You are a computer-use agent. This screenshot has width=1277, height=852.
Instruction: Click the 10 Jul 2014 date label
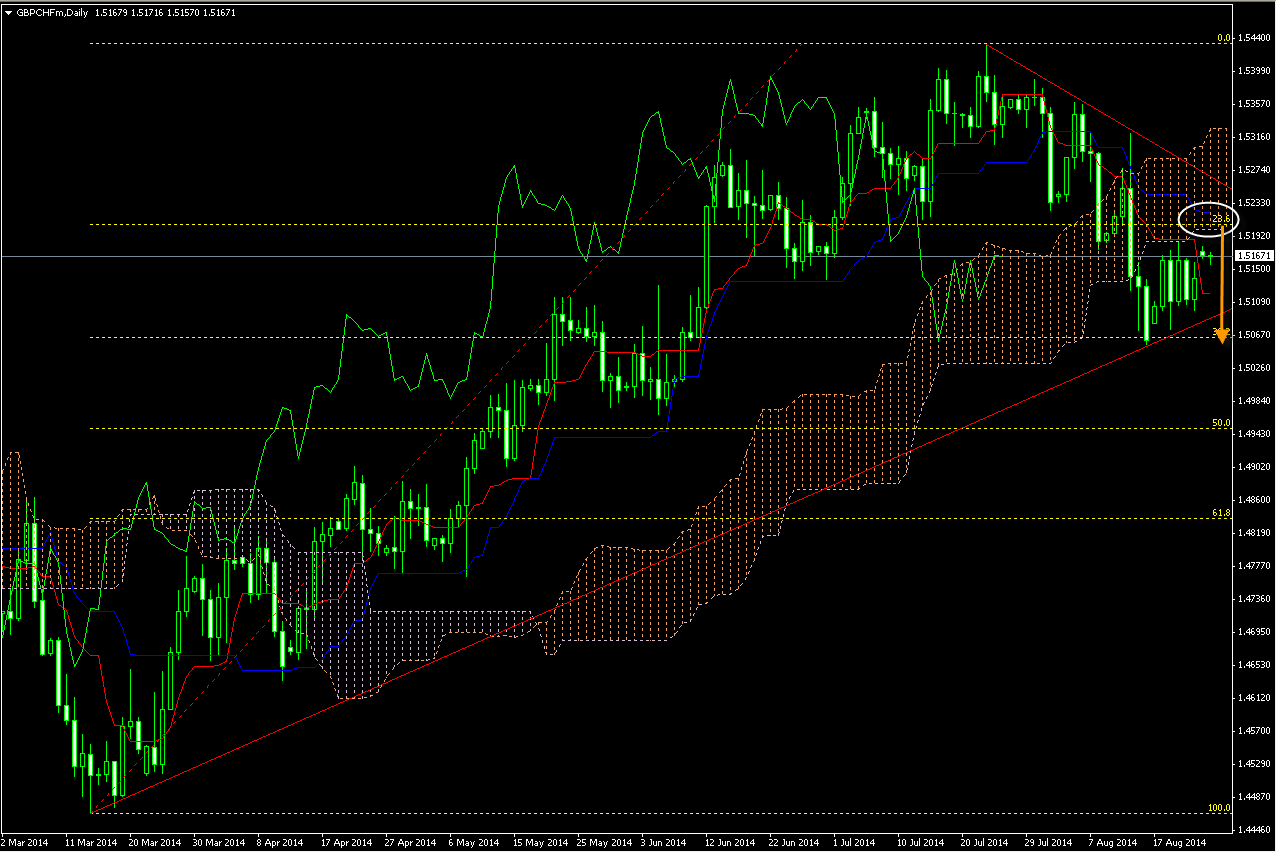[922, 843]
